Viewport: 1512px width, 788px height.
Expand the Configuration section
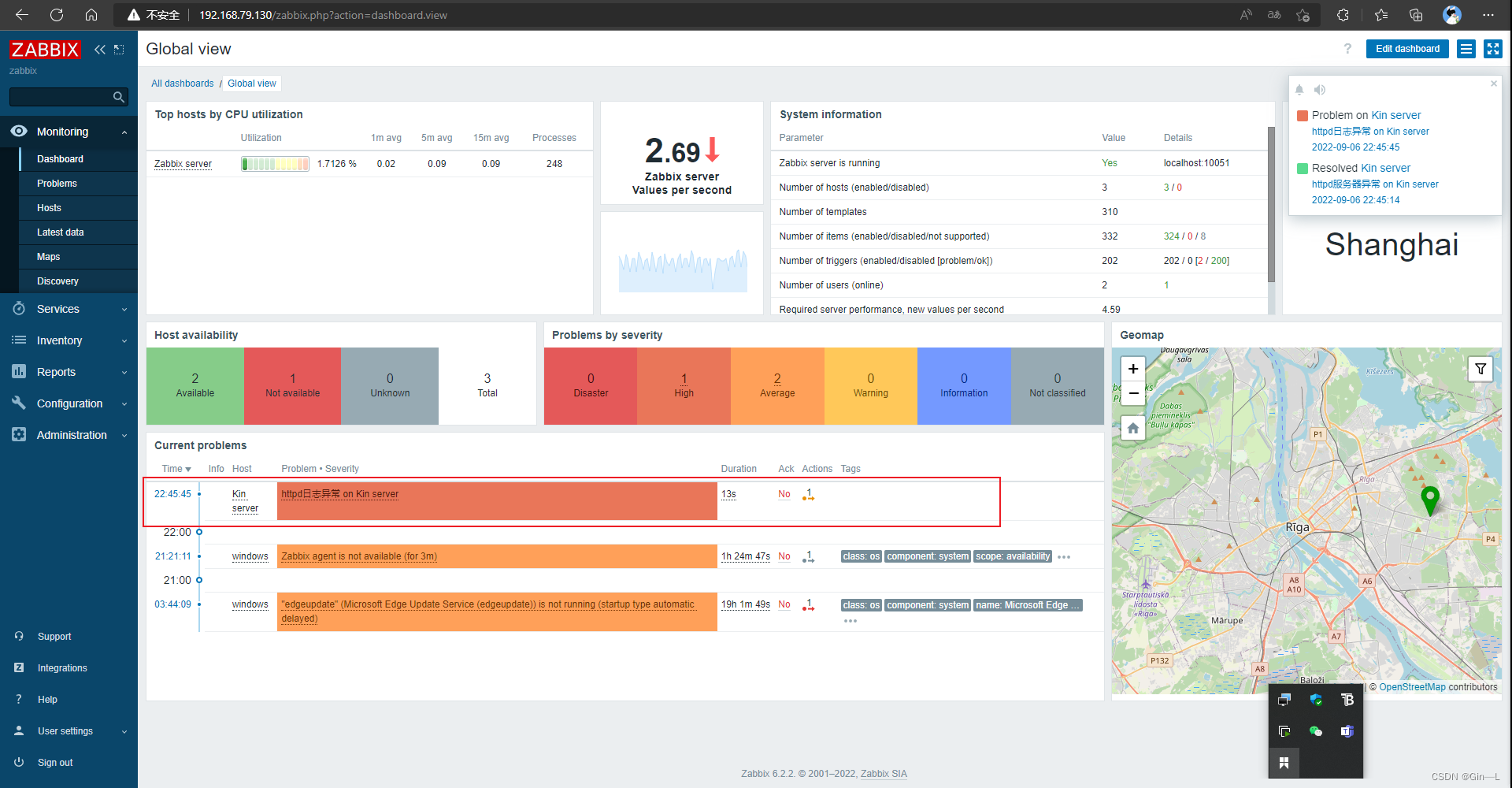[69, 403]
